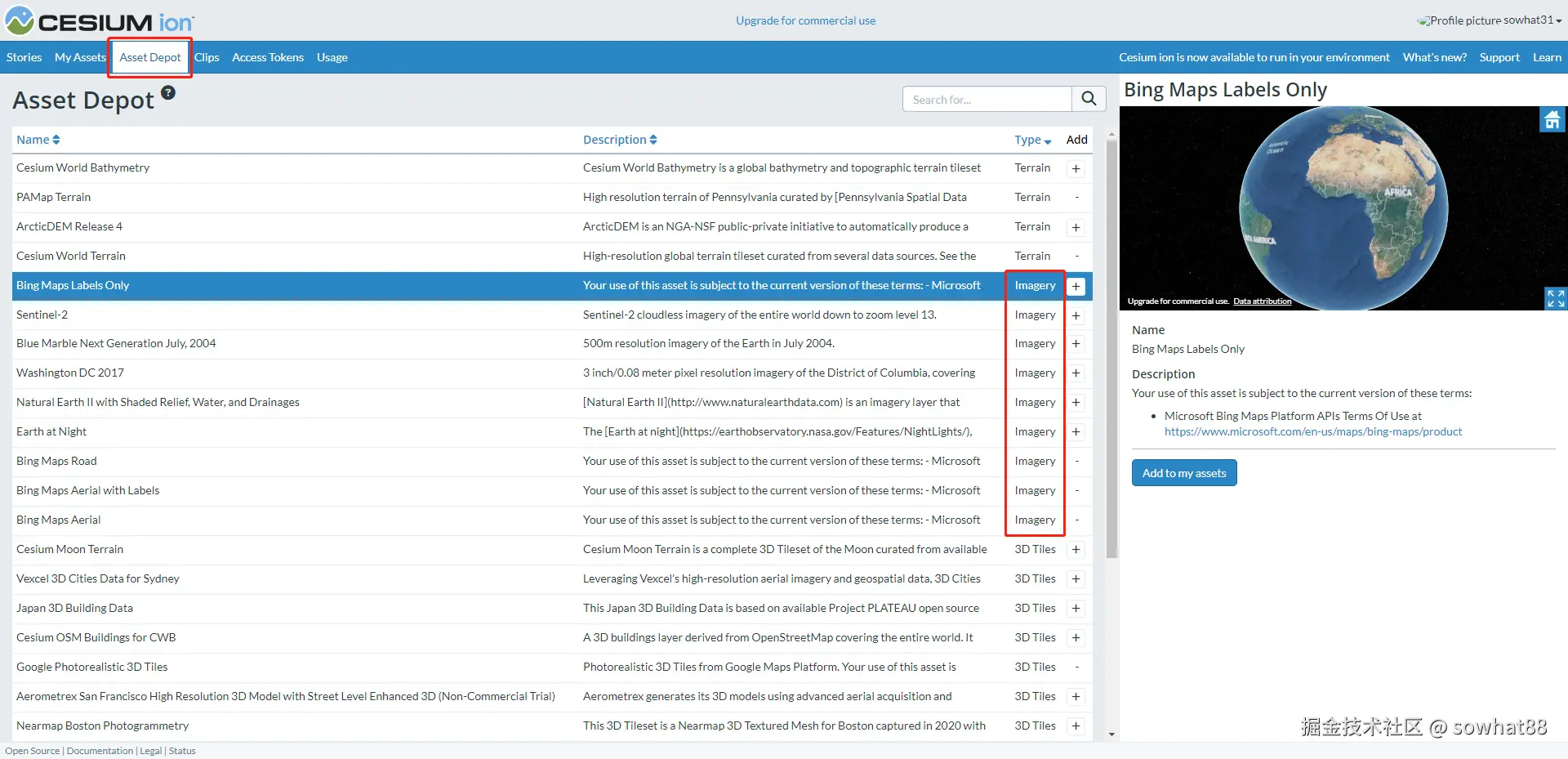The width and height of the screenshot is (1568, 759).
Task: Select the Japan 3D Building Data asset name
Action: 75,608
